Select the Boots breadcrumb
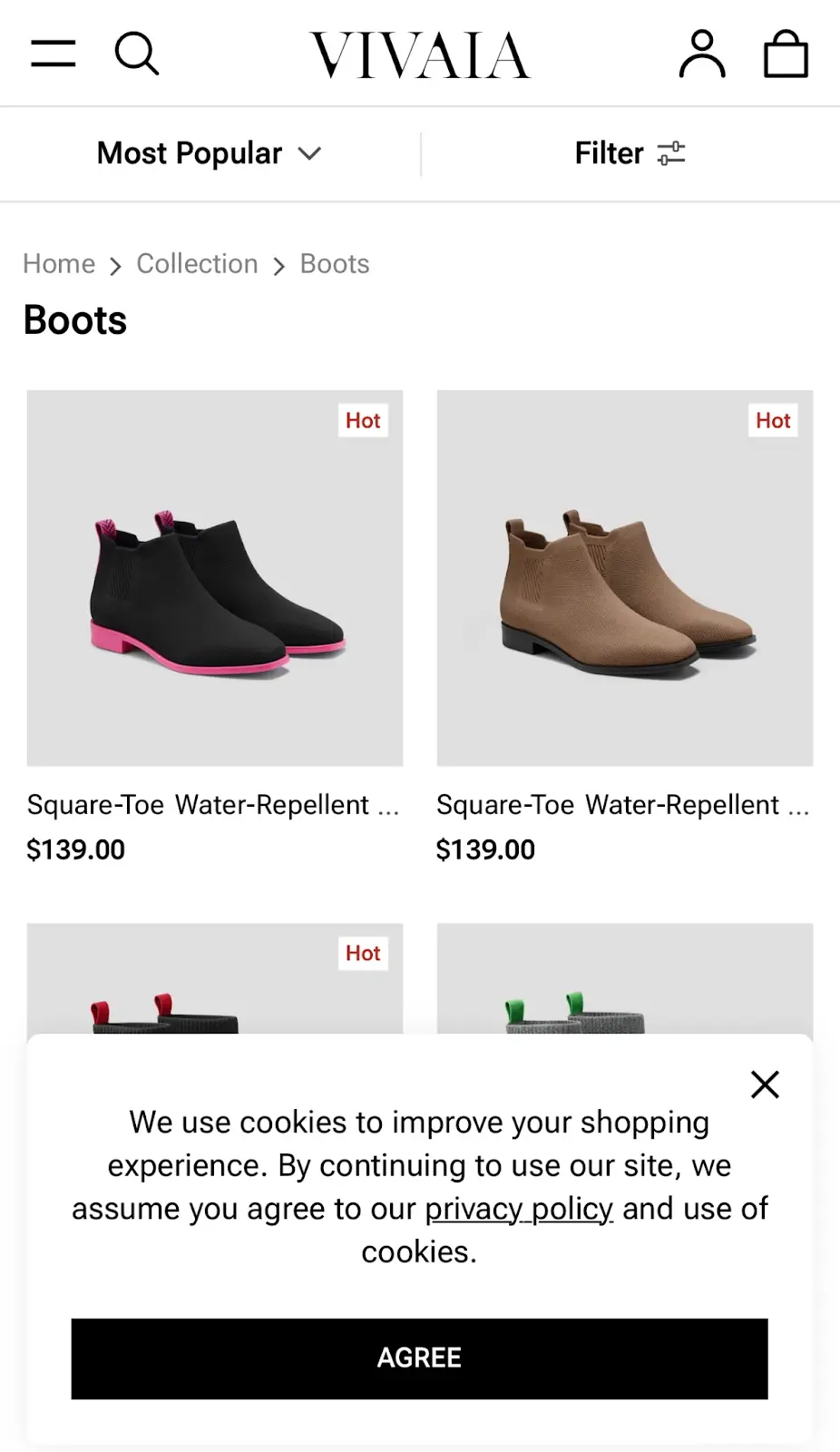 (335, 264)
